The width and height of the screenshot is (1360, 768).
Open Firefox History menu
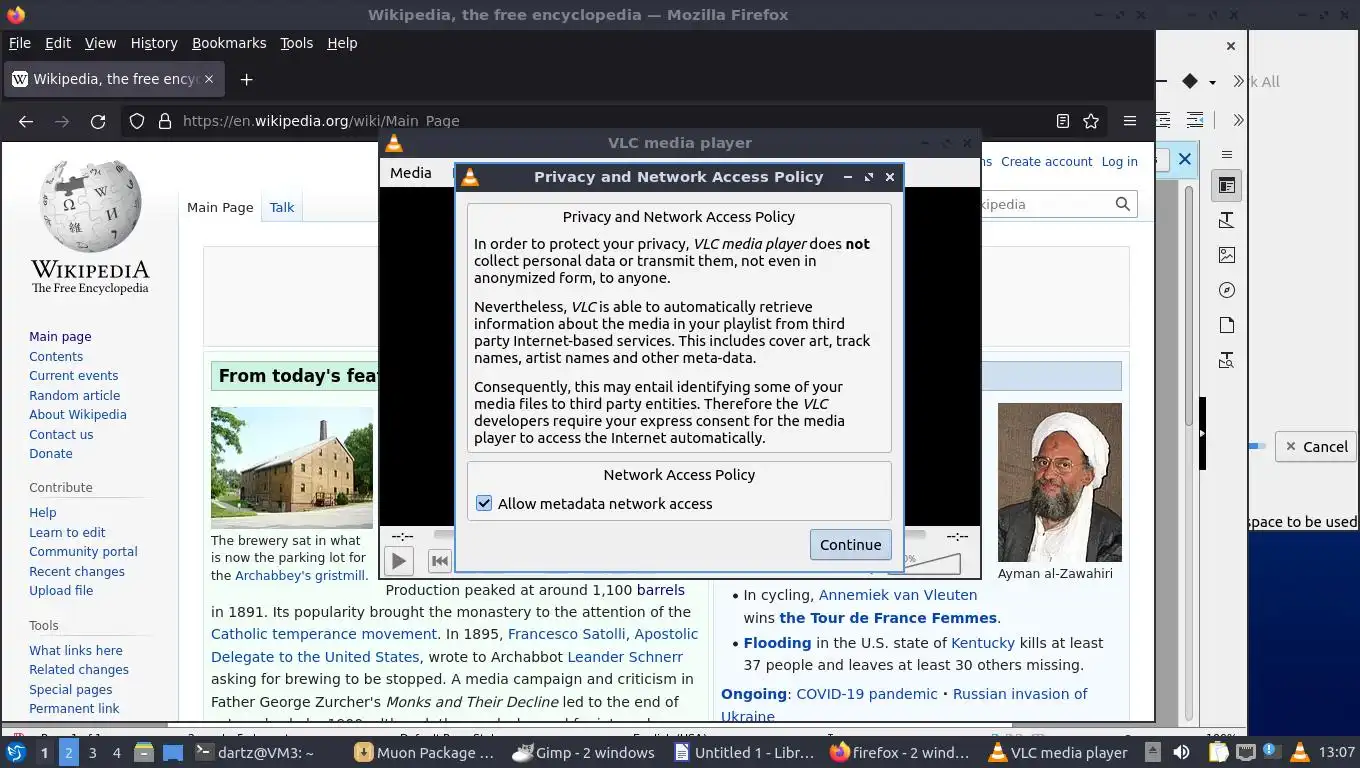[154, 43]
